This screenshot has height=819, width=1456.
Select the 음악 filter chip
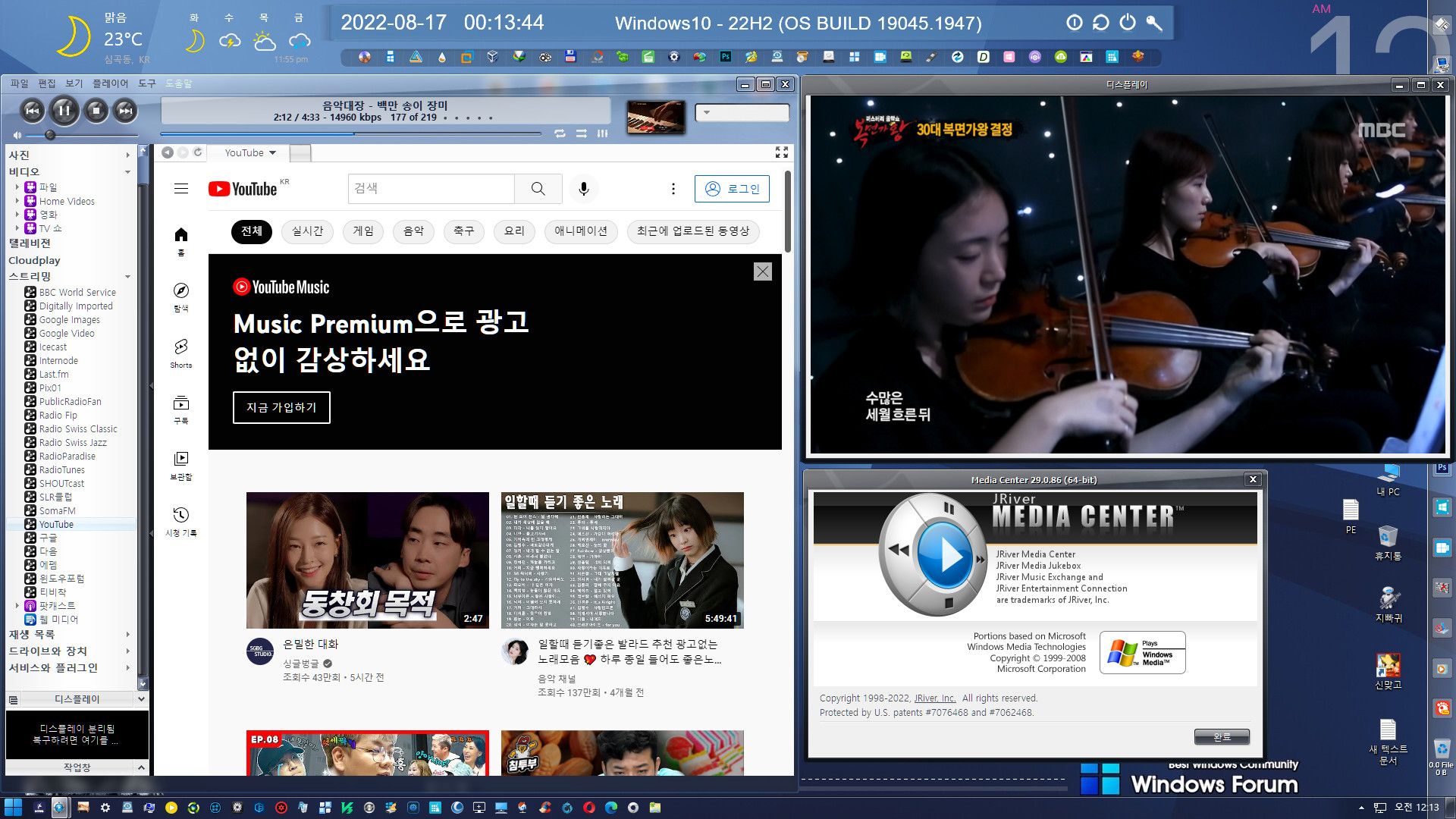413,231
